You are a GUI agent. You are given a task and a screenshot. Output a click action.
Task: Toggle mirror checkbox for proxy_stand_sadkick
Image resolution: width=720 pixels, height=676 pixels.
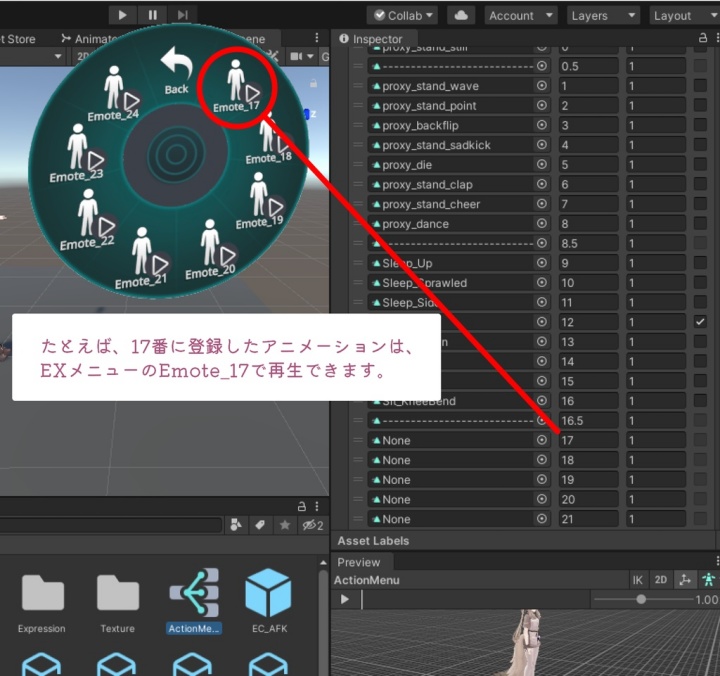[x=700, y=145]
